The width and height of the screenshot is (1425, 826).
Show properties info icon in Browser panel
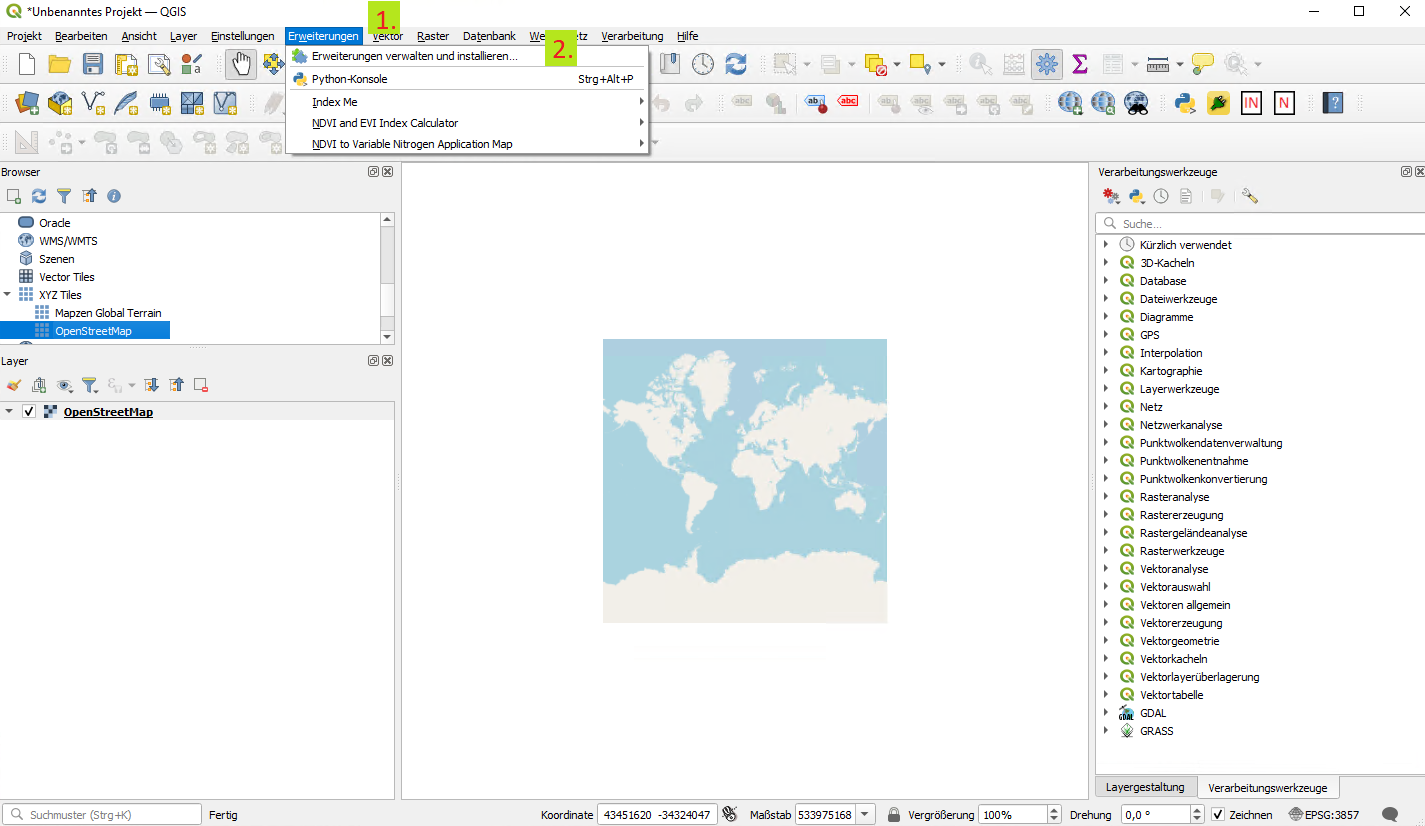[114, 196]
